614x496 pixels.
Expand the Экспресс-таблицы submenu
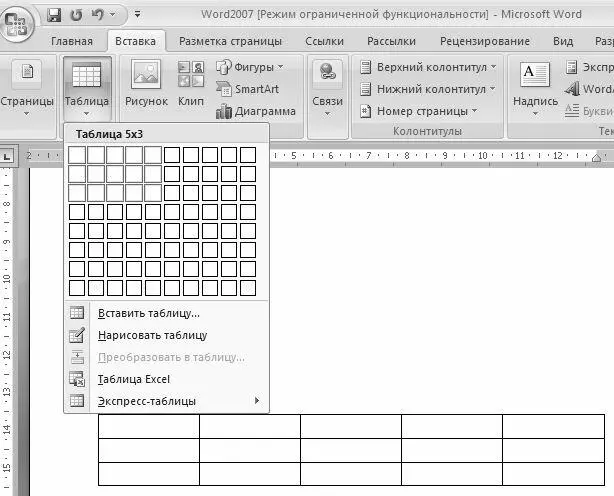tap(167, 401)
